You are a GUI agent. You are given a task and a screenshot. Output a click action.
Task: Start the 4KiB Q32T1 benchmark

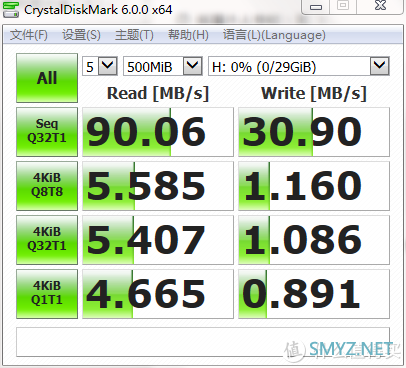pos(47,240)
